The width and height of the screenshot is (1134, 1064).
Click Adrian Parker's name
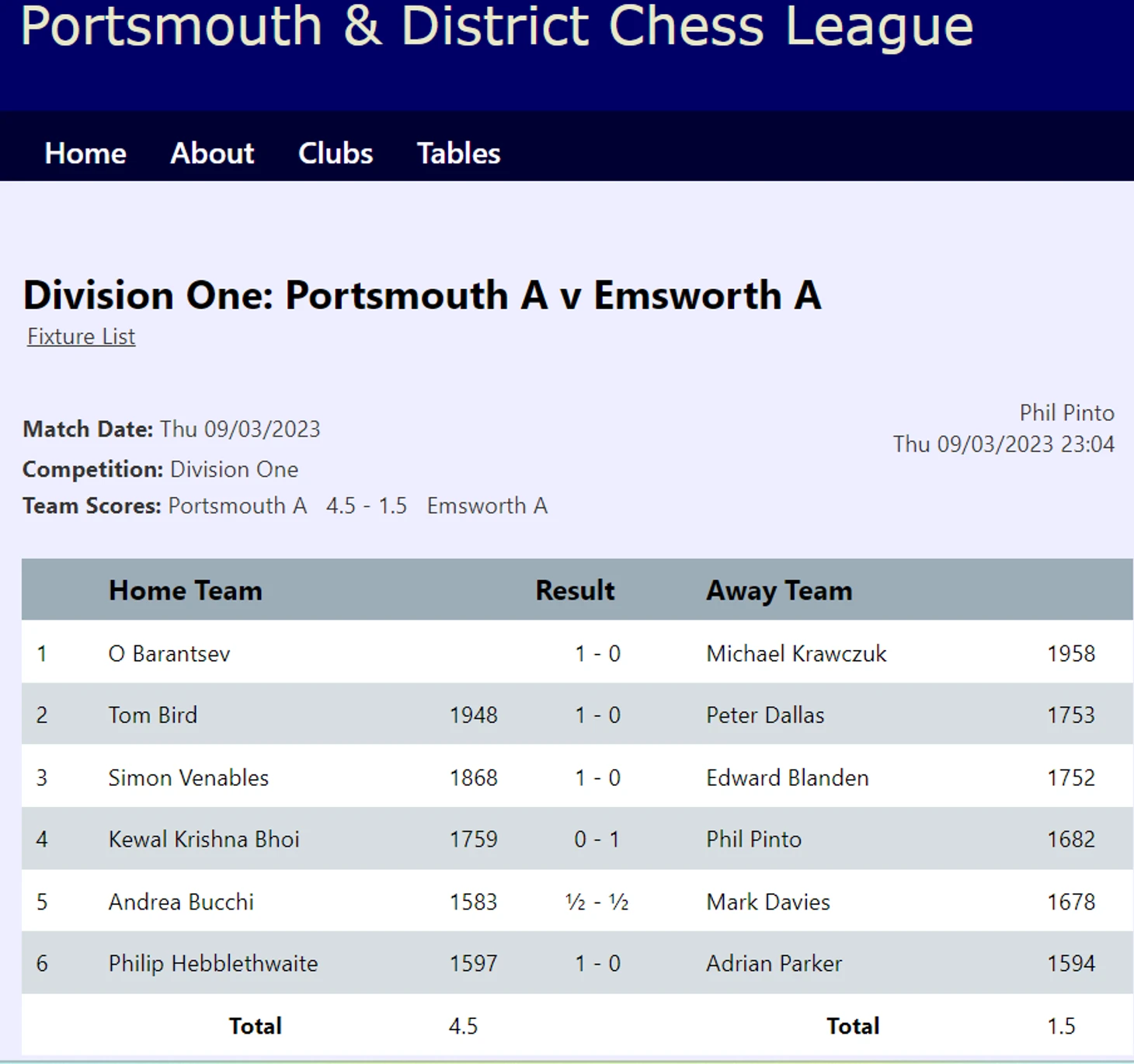pyautogui.click(x=774, y=963)
